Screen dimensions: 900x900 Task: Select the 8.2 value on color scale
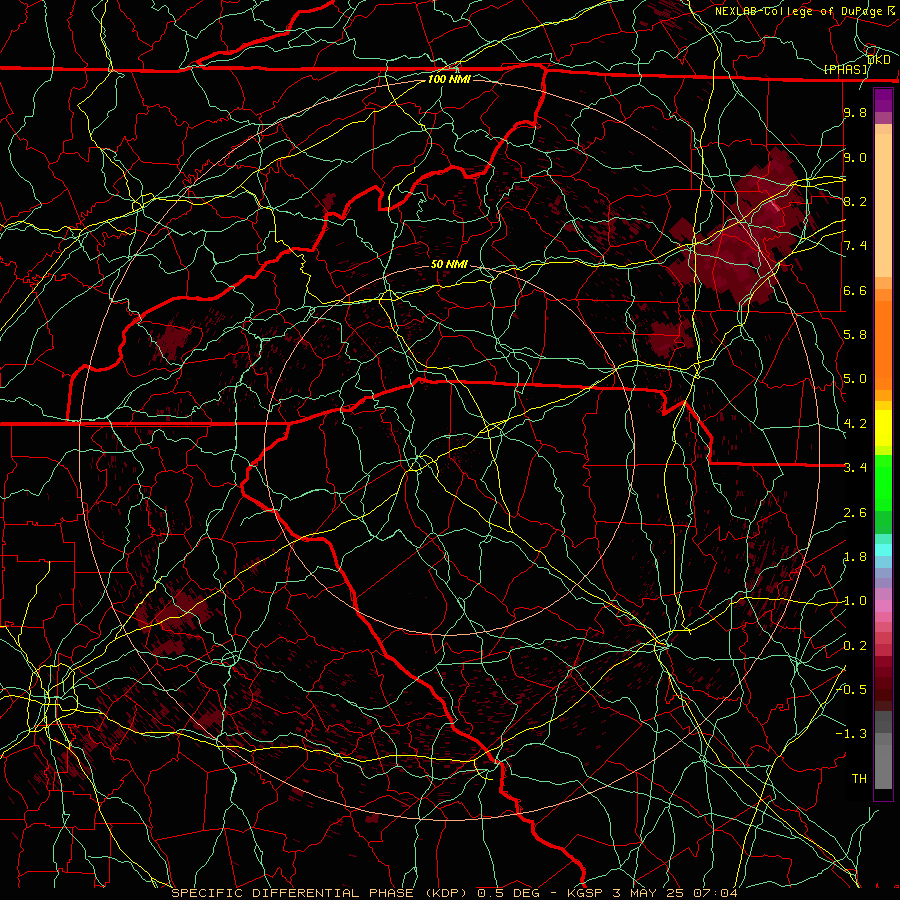coord(855,201)
